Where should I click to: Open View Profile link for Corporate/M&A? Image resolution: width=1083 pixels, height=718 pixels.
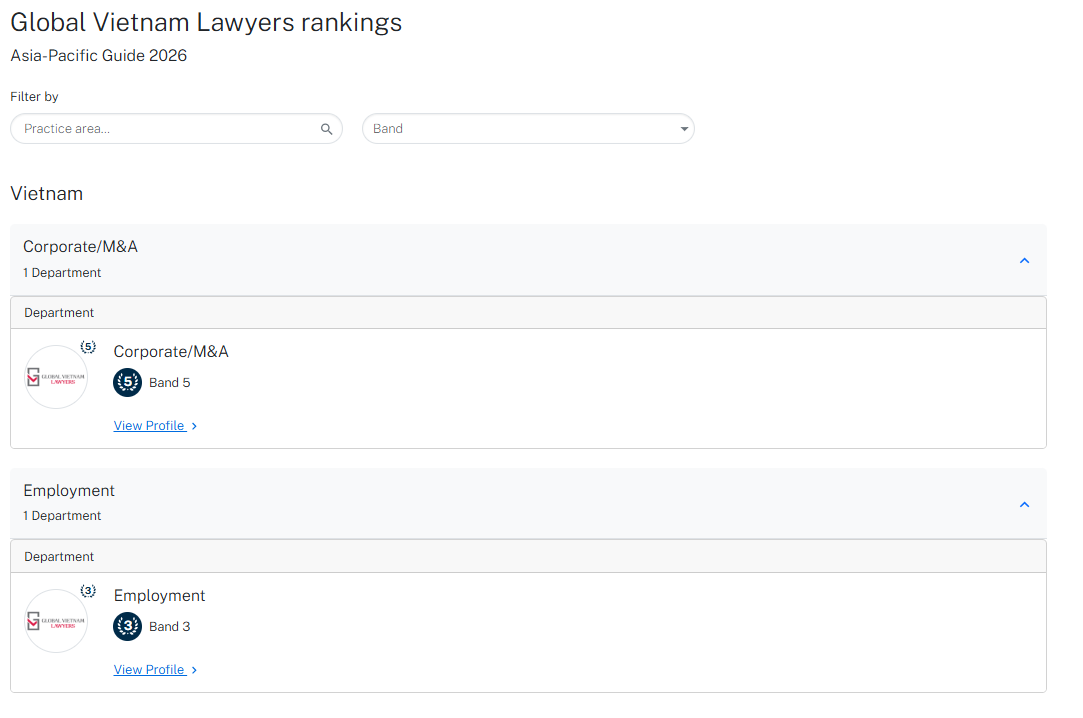pos(149,426)
